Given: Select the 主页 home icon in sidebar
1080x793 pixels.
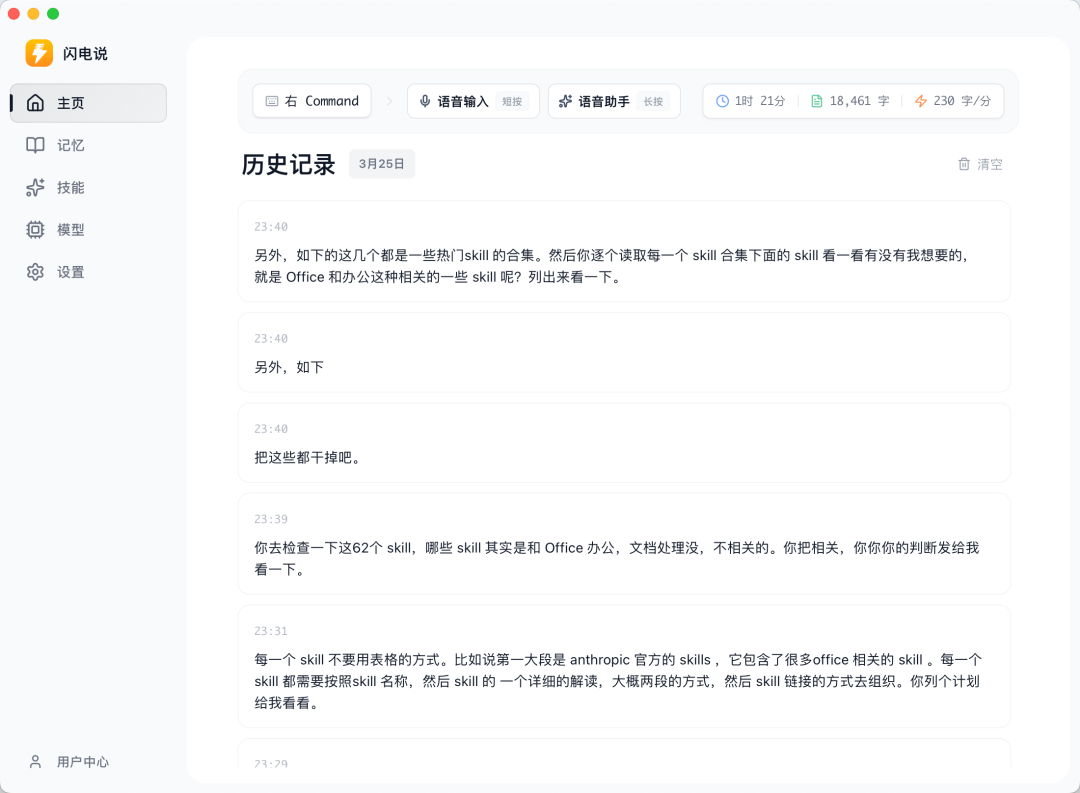Looking at the screenshot, I should coord(35,103).
